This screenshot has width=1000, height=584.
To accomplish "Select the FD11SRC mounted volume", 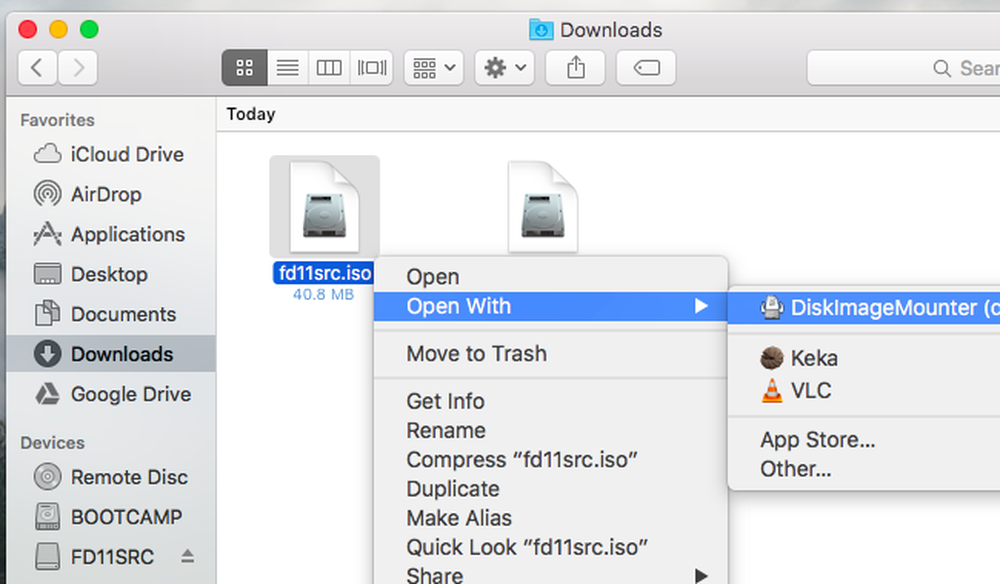I will (x=111, y=557).
